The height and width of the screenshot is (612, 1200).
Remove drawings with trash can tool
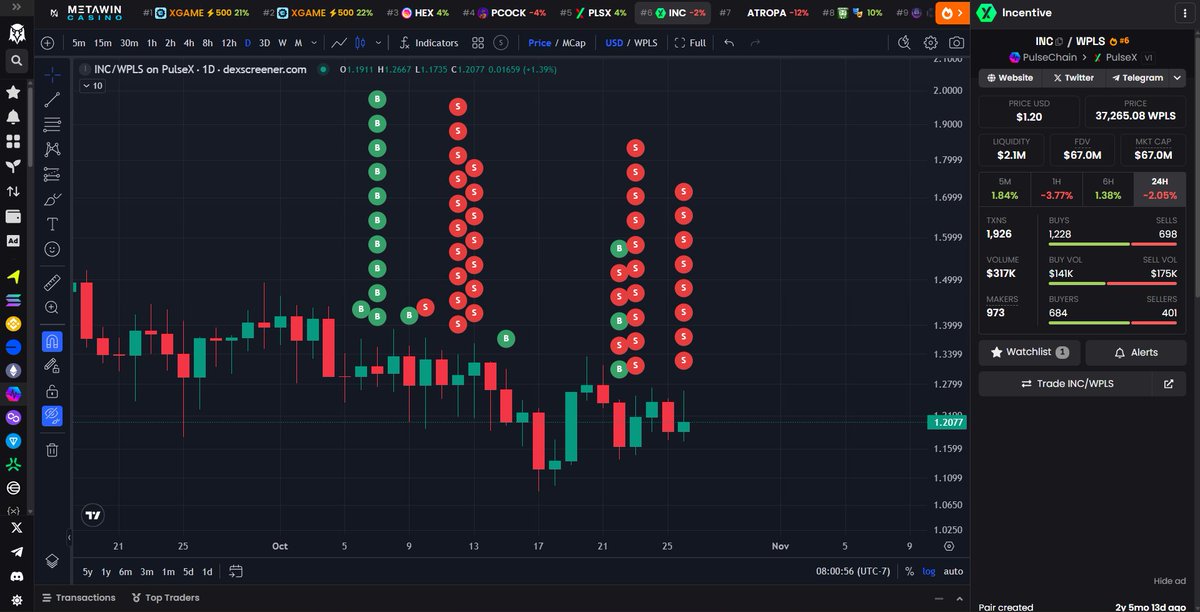[x=52, y=450]
